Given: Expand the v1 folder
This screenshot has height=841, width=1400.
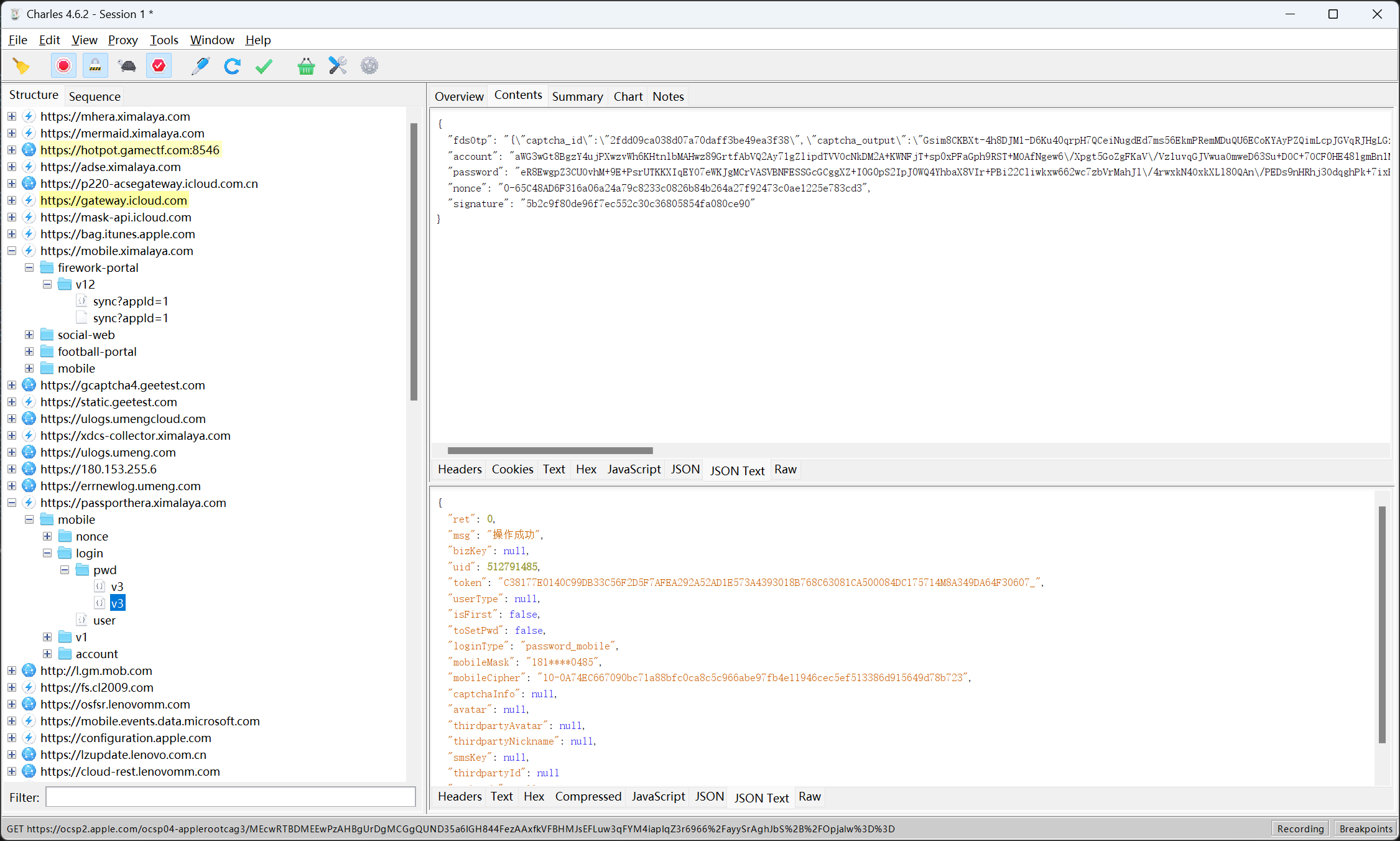Looking at the screenshot, I should (x=47, y=637).
